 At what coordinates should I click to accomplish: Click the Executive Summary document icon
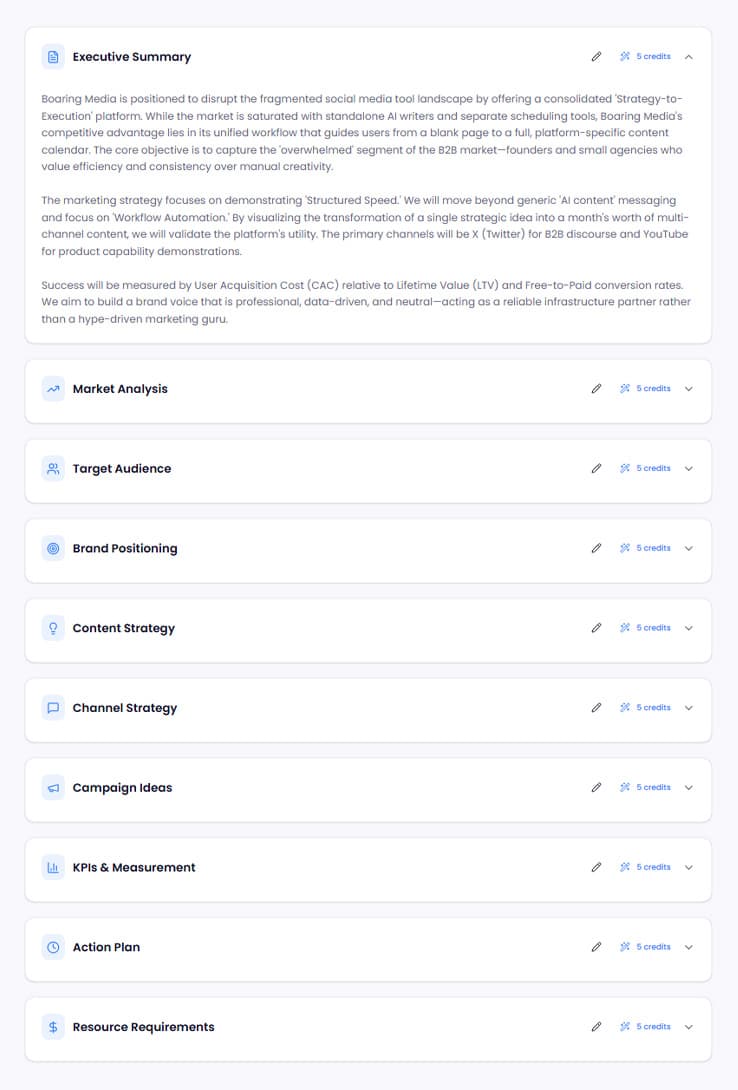click(x=52, y=57)
